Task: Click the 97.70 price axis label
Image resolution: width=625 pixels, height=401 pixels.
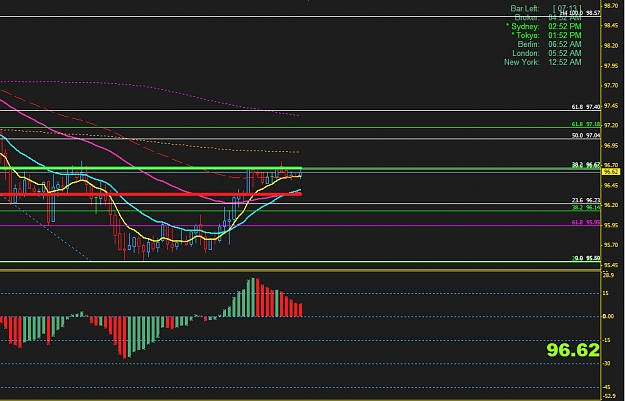Action: pos(611,86)
